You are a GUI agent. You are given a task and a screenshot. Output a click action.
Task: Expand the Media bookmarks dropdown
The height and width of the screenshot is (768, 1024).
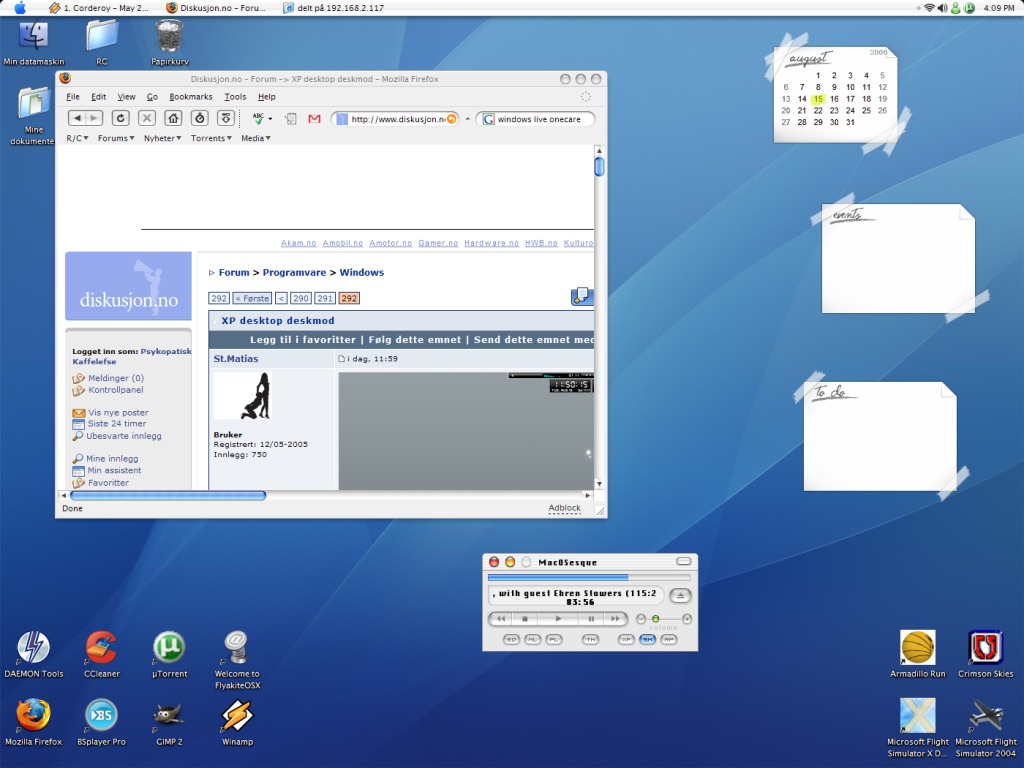[x=255, y=138]
